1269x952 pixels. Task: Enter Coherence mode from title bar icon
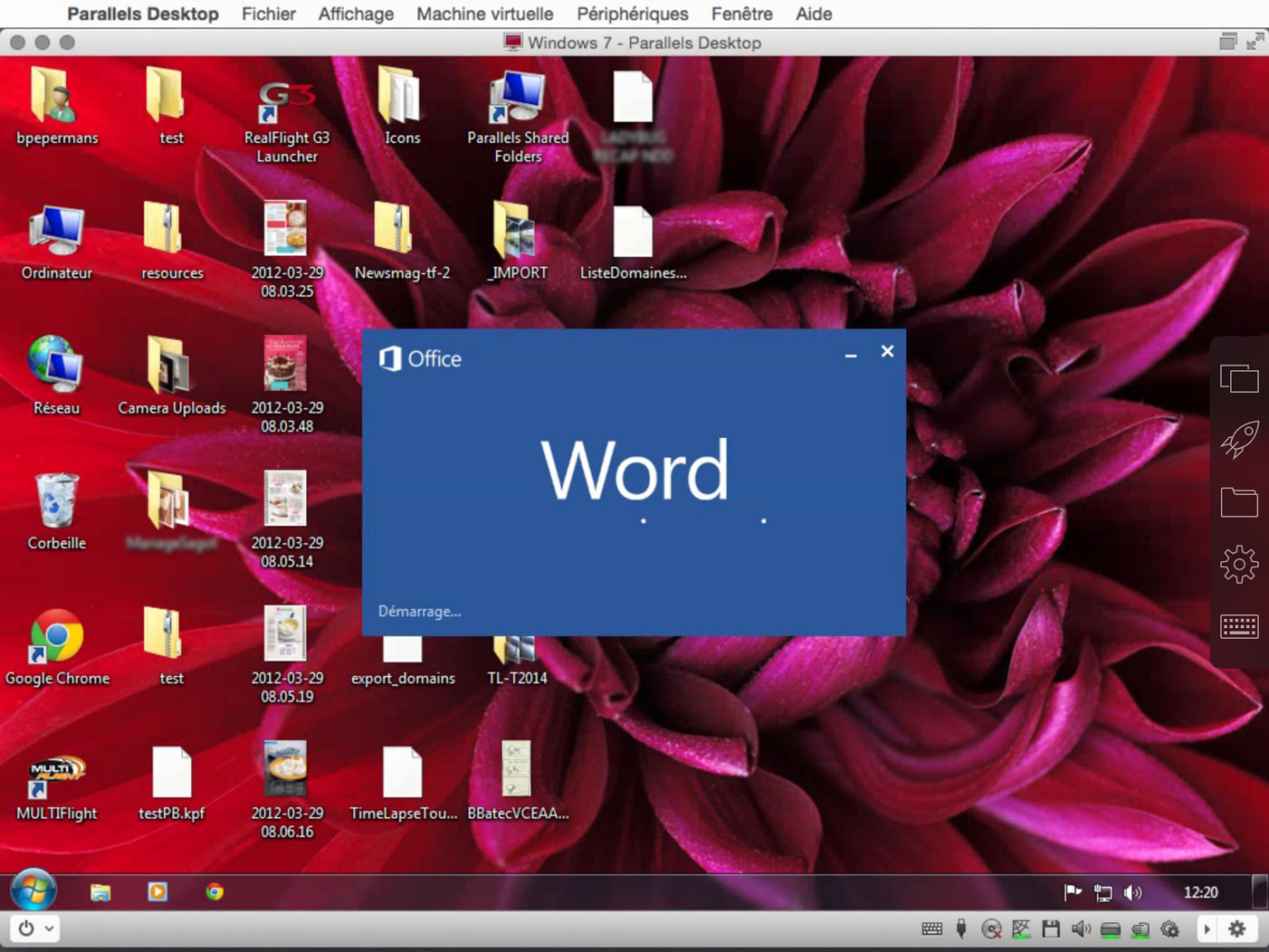(x=1227, y=42)
